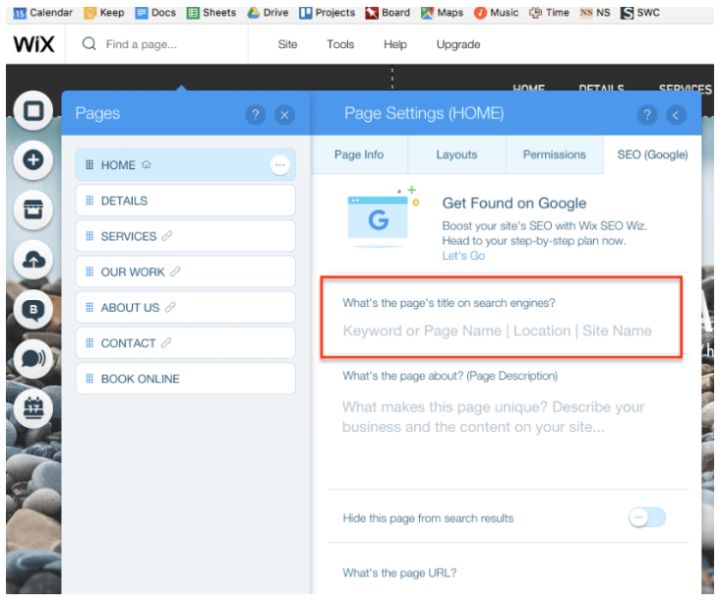This screenshot has height=606, width=720.
Task: Select the CONTACT page item
Action: point(186,343)
